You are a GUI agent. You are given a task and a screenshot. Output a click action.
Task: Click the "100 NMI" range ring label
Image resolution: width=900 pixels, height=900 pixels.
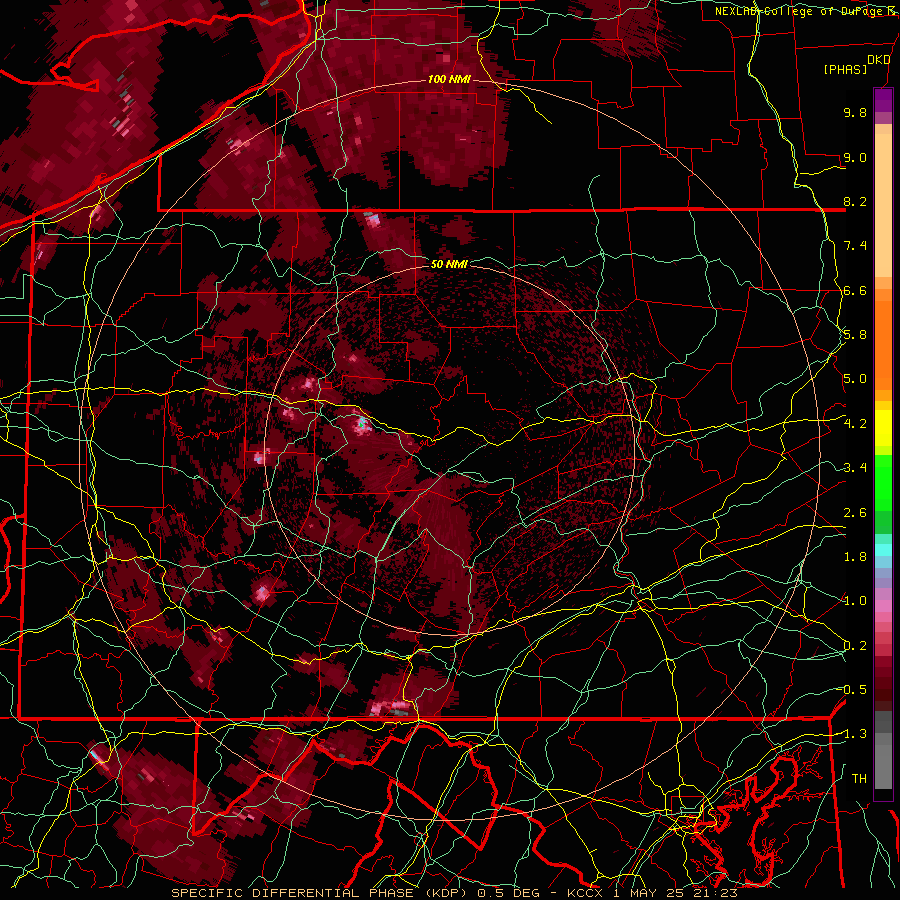click(x=449, y=79)
